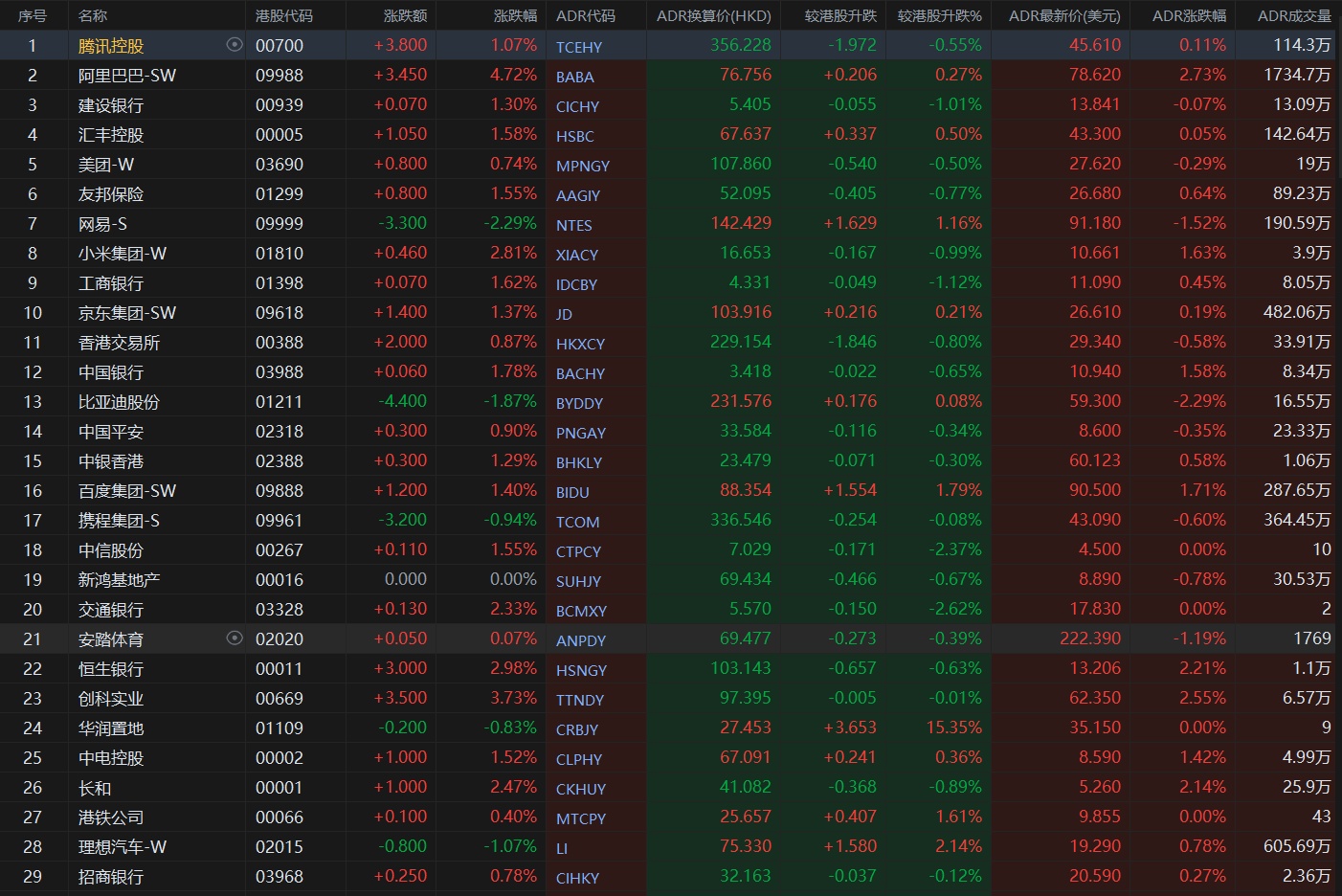Viewport: 1342px width, 896px height.
Task: Select the 比亚迪股份 stock name
Action: point(119,402)
